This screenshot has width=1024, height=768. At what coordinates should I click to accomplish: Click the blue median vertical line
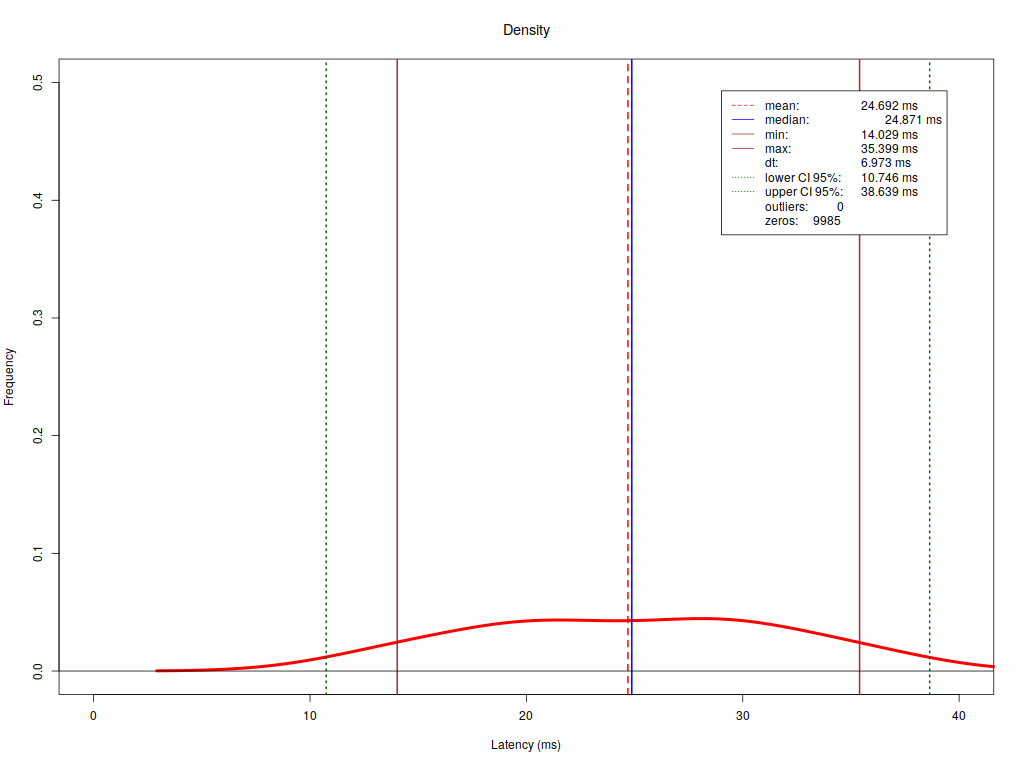[632, 376]
